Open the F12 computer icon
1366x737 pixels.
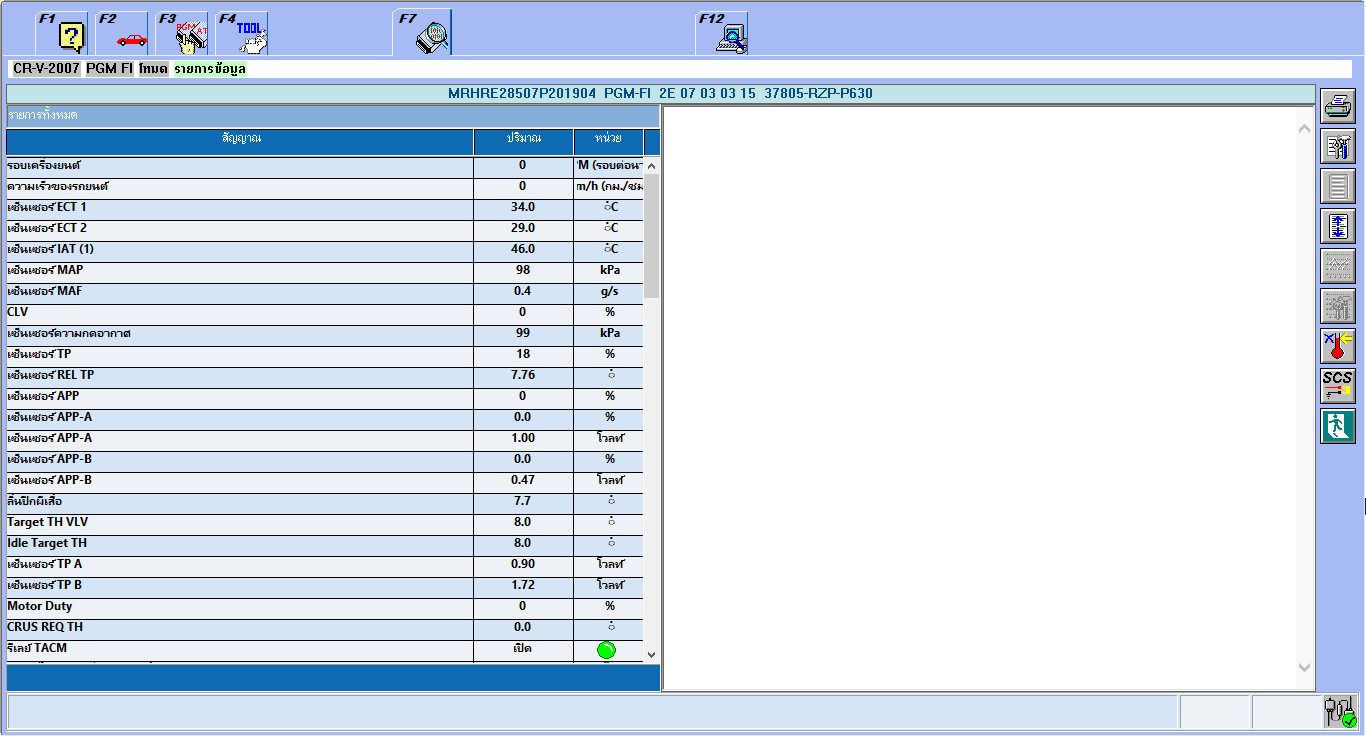[722, 33]
